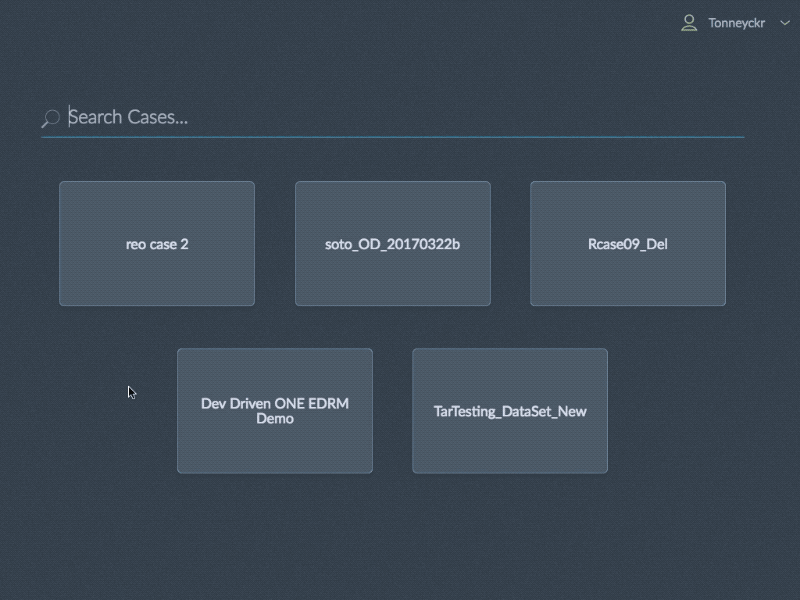800x600 pixels.
Task: Open Dev Driven ONE EDRM Demo case
Action: point(275,411)
